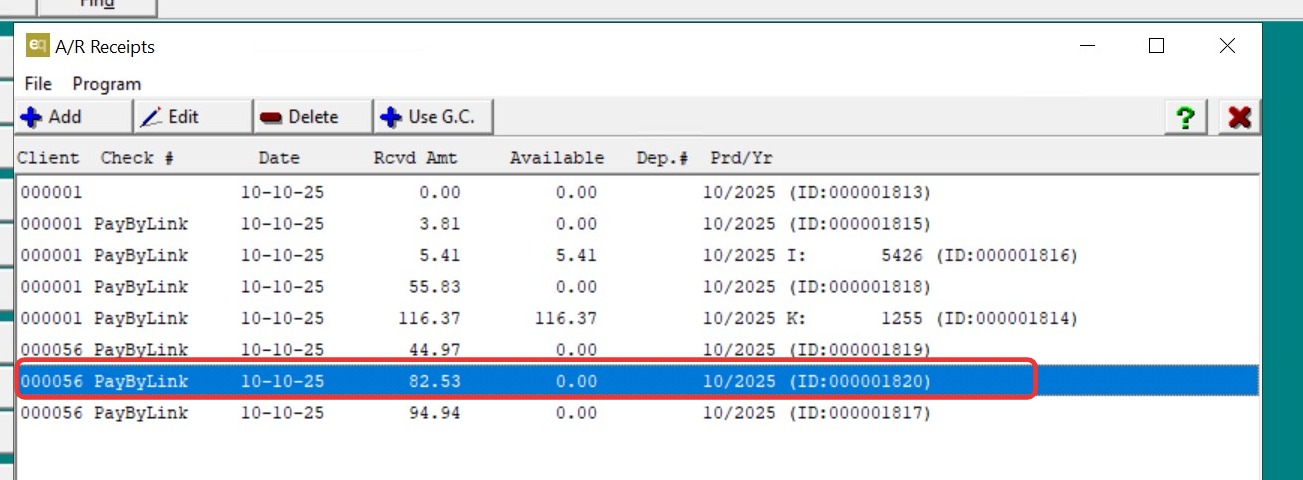Click the Available column header

click(x=557, y=158)
